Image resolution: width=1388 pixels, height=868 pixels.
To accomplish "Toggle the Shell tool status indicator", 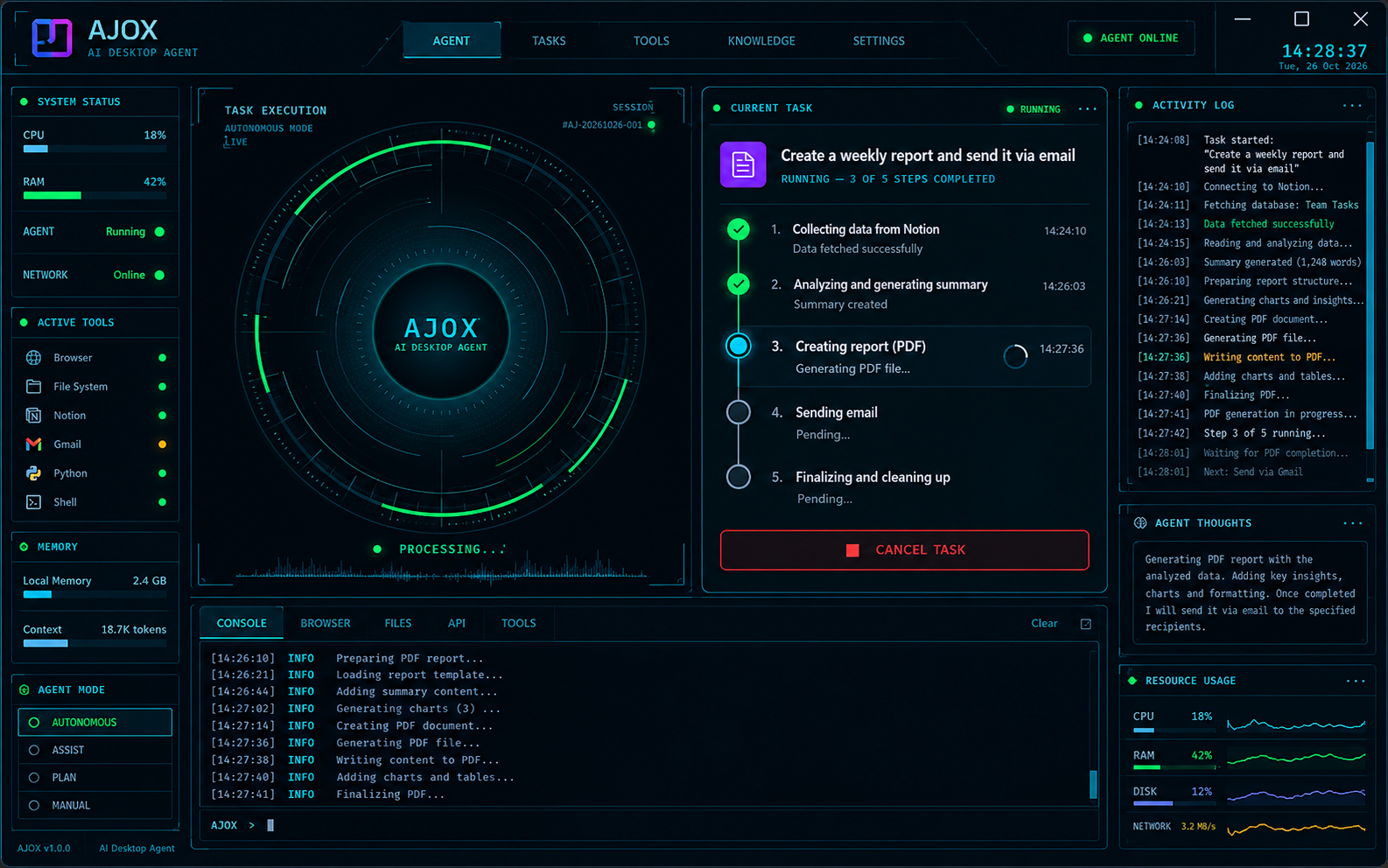I will pyautogui.click(x=162, y=502).
